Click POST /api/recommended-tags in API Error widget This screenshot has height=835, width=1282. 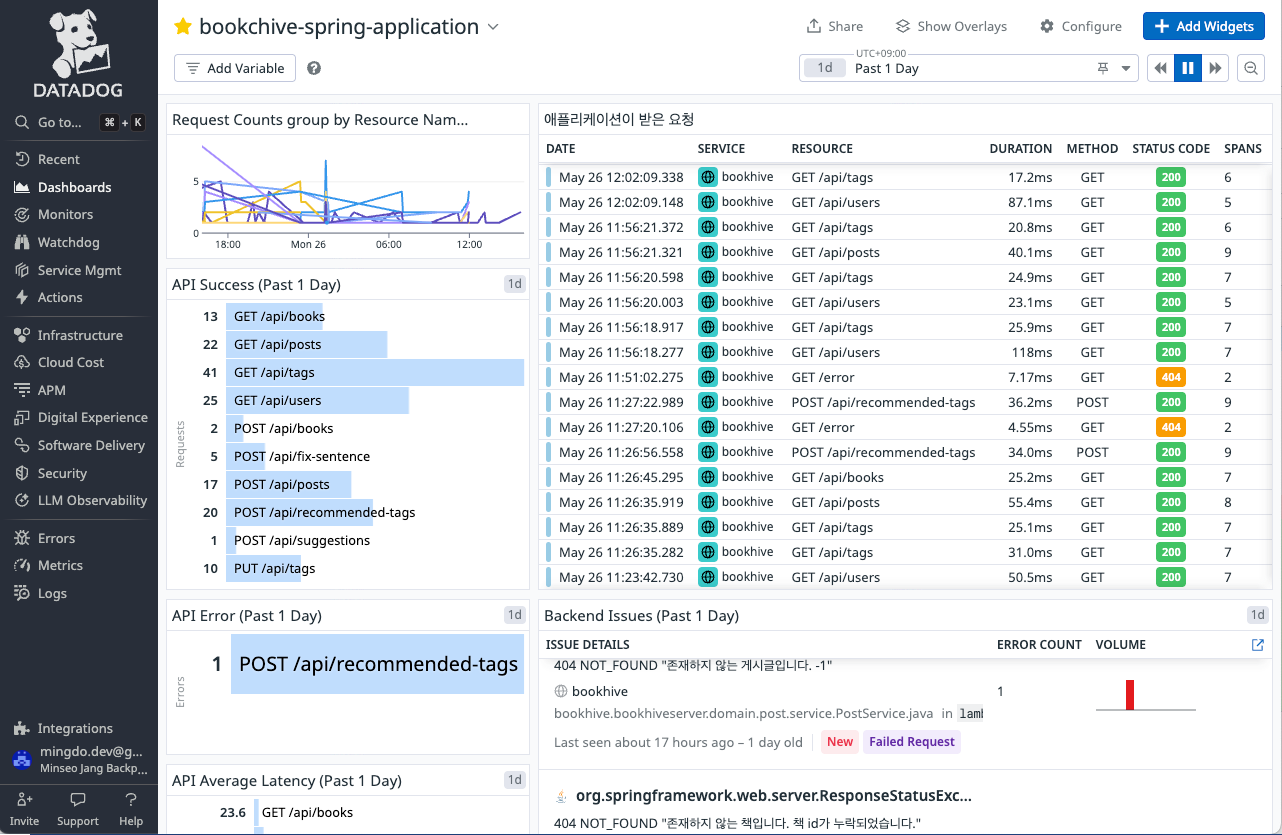pyautogui.click(x=378, y=664)
